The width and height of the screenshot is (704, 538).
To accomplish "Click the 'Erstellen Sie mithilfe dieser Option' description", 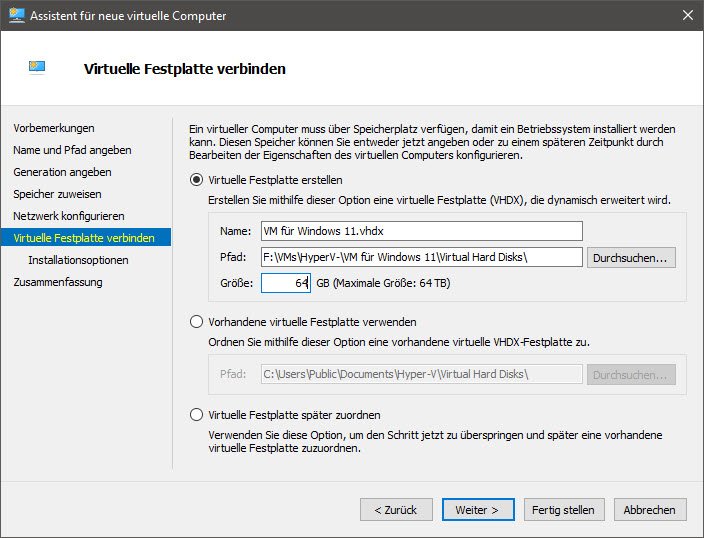I will (x=439, y=200).
